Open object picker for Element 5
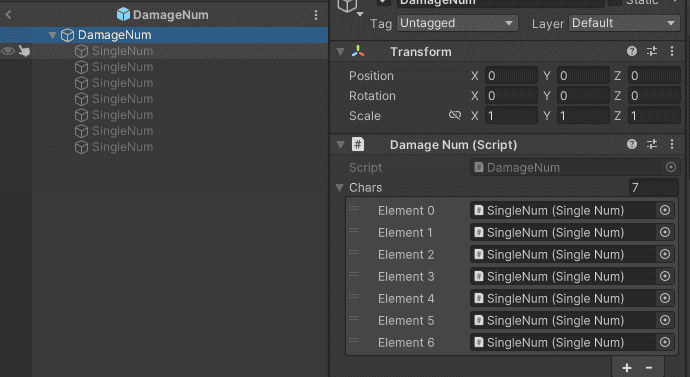This screenshot has width=690, height=377. [664, 320]
